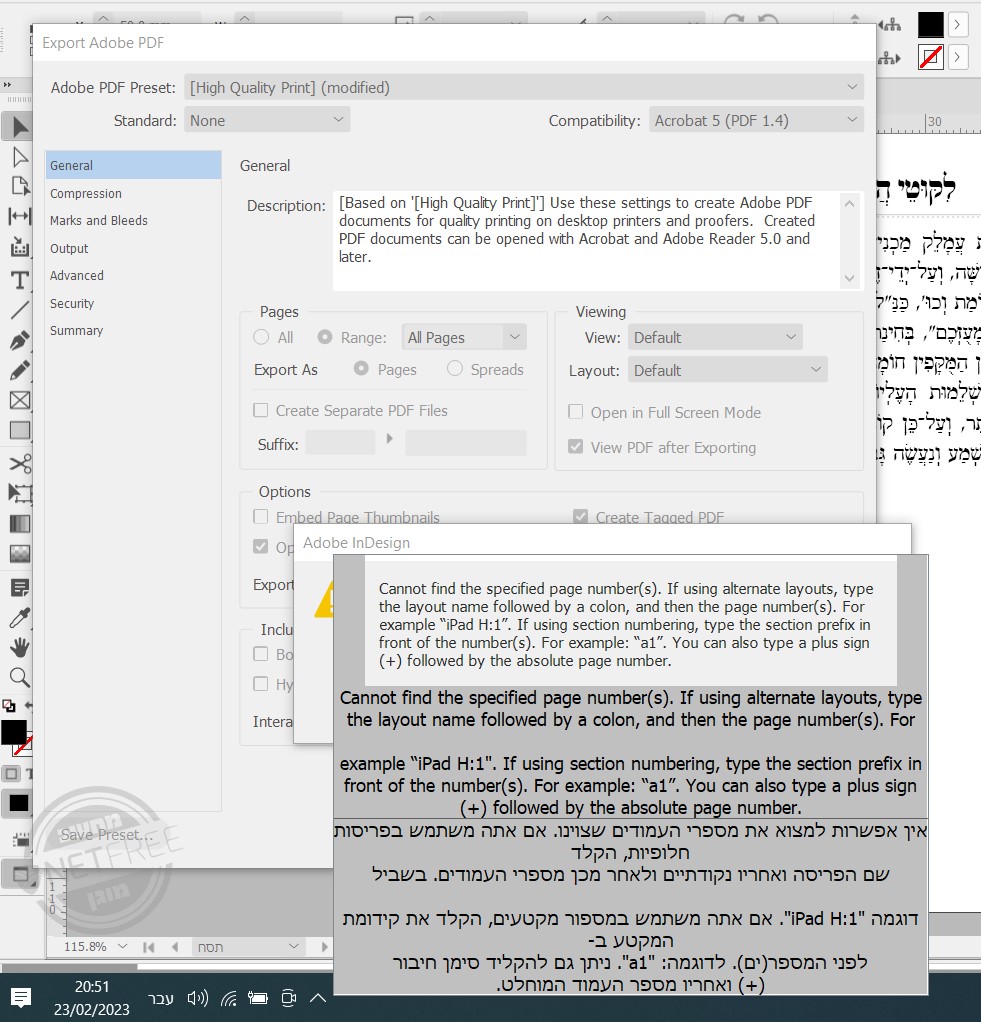Go to first page button in status bar
This screenshot has height=1022, width=981.
pyautogui.click(x=149, y=946)
